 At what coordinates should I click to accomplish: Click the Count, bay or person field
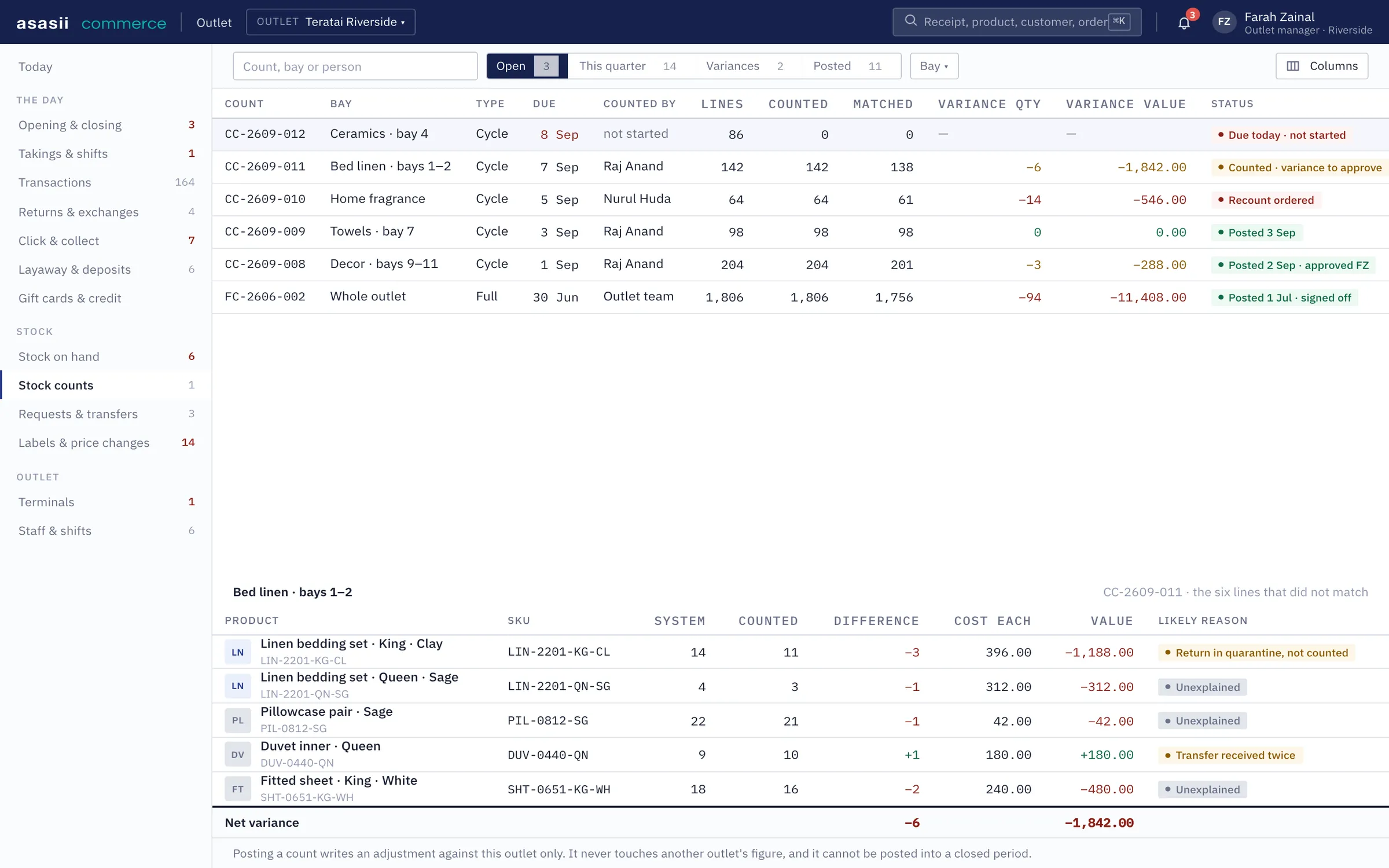coord(355,66)
